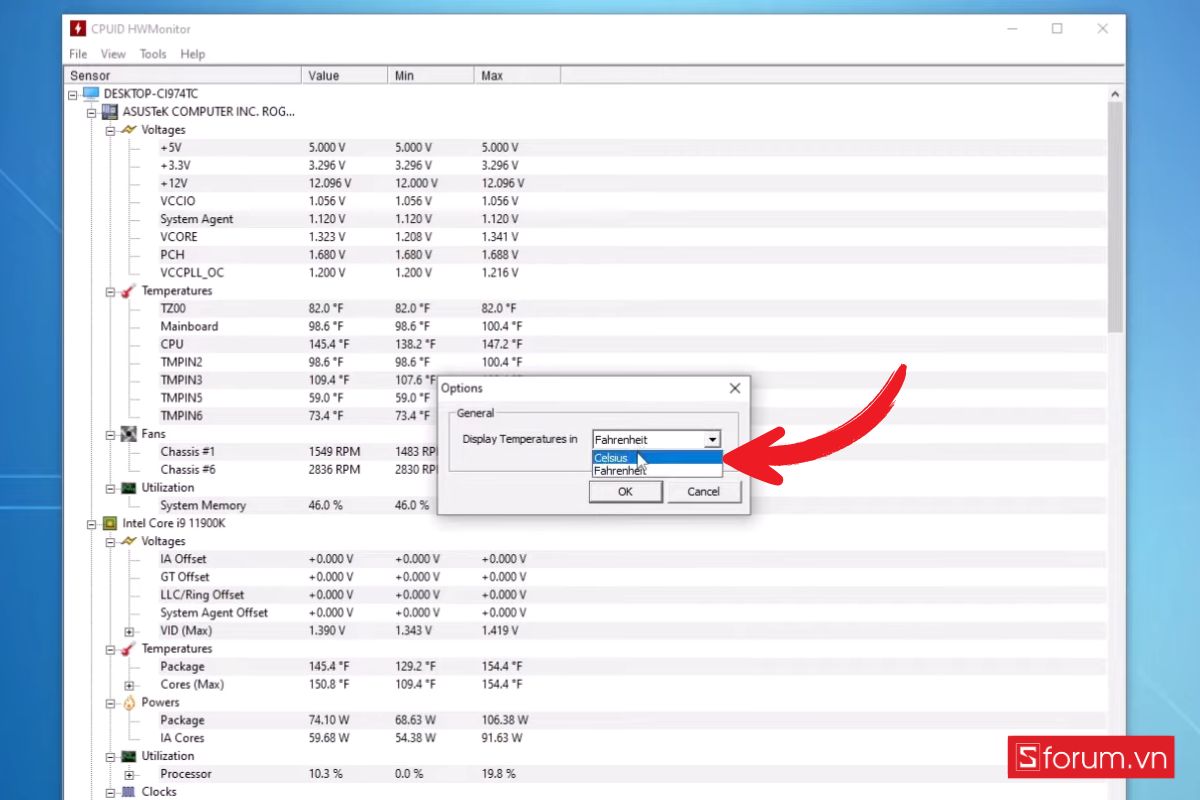
Task: Click OK in the Options dialog
Action: point(625,491)
